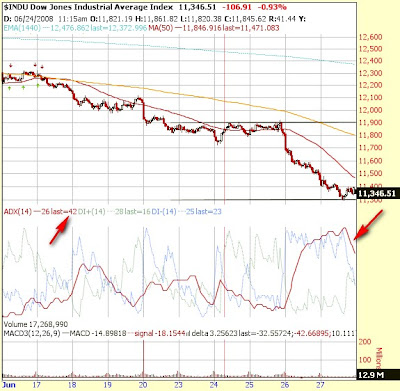The width and height of the screenshot is (400, 391).
Task: Select the MA(50) indicator label
Action: [x=161, y=28]
